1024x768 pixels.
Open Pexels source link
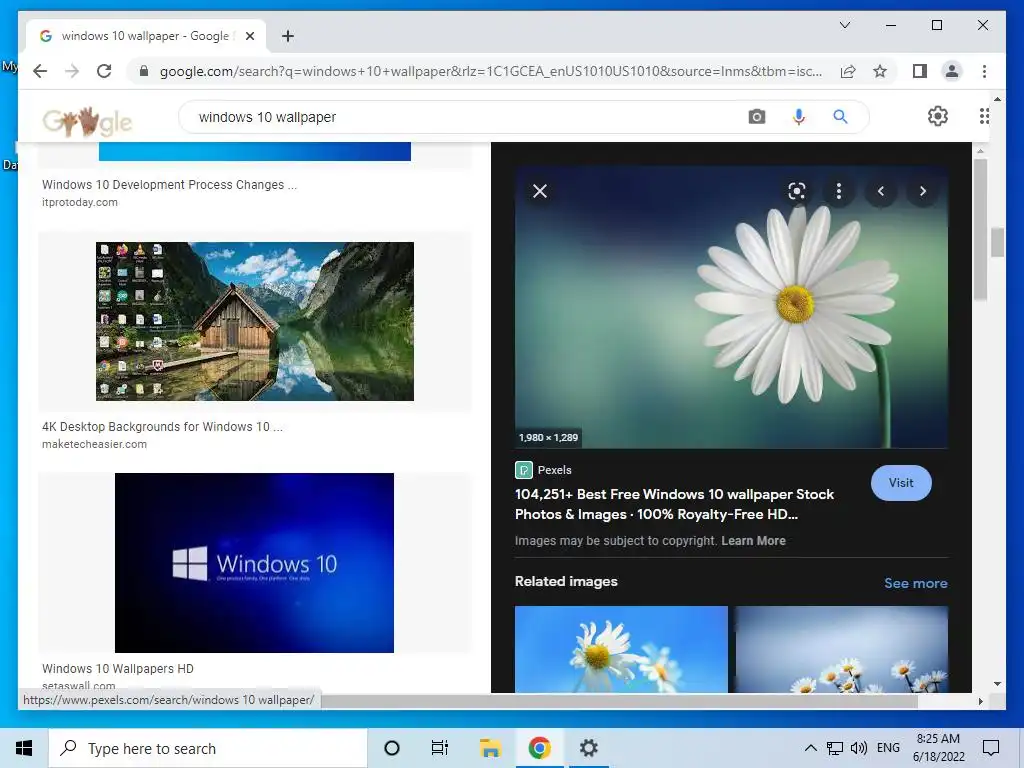tap(543, 470)
